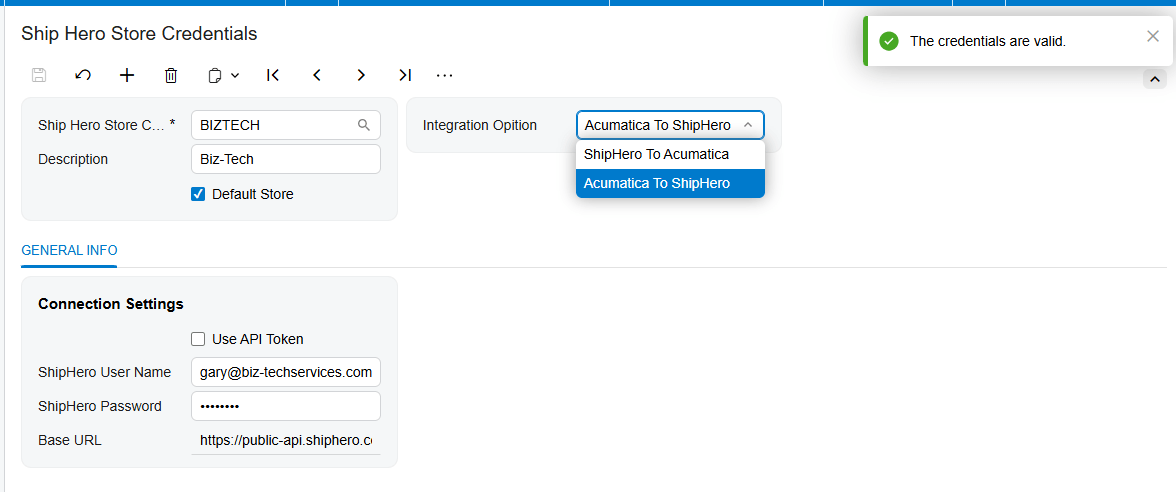1176x492 pixels.
Task: Uncheck the Default Store checkbox
Action: coord(198,194)
